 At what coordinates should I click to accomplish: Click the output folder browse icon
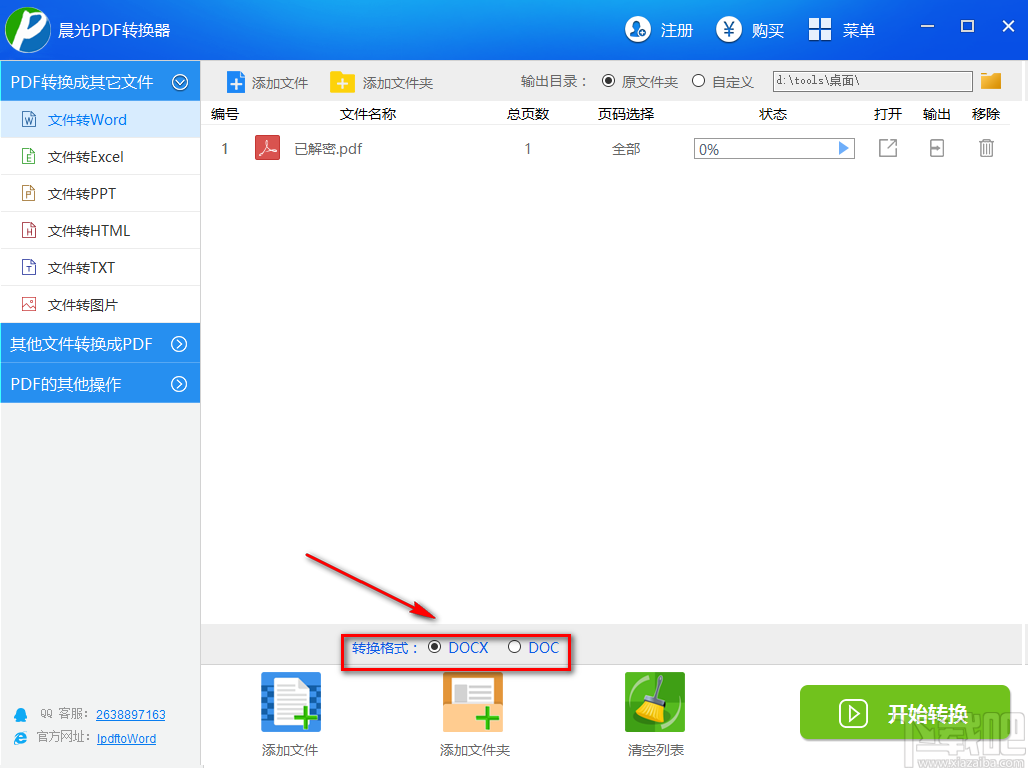(x=991, y=81)
